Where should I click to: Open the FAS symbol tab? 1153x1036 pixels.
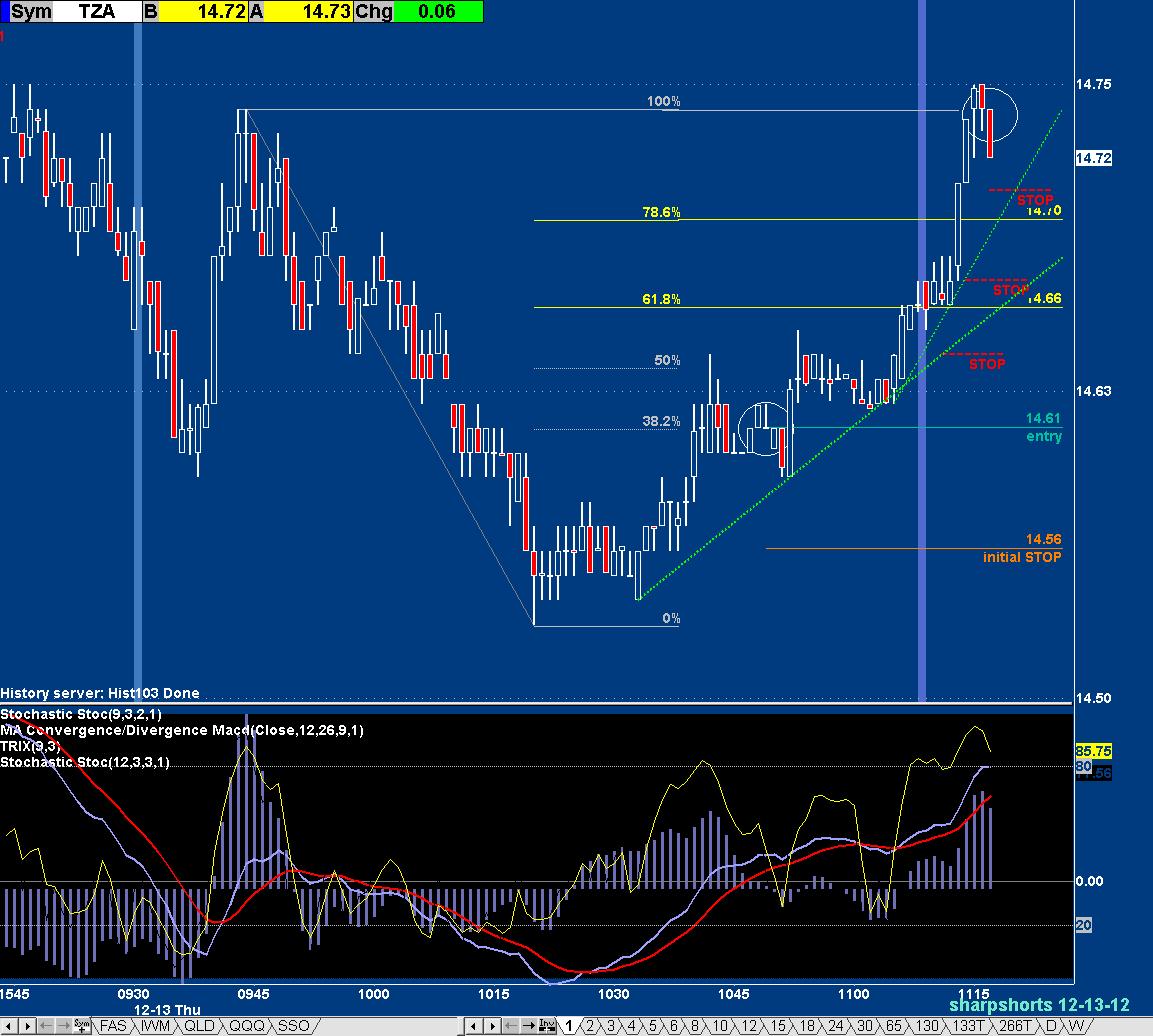coord(113,1025)
